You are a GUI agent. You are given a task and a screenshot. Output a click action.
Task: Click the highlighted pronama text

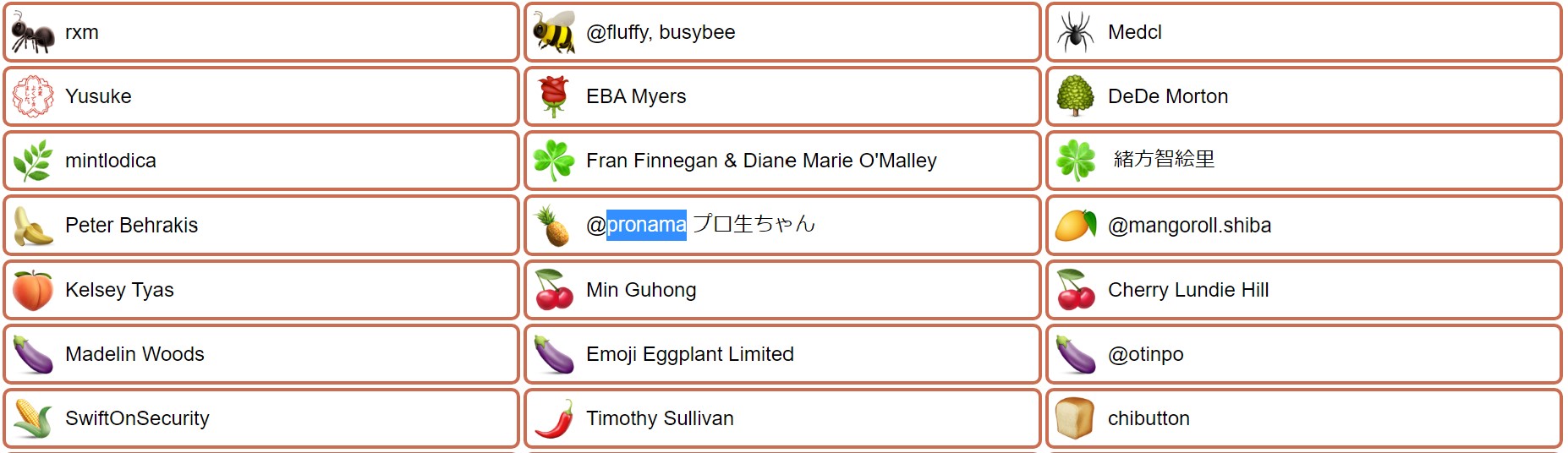(x=646, y=225)
